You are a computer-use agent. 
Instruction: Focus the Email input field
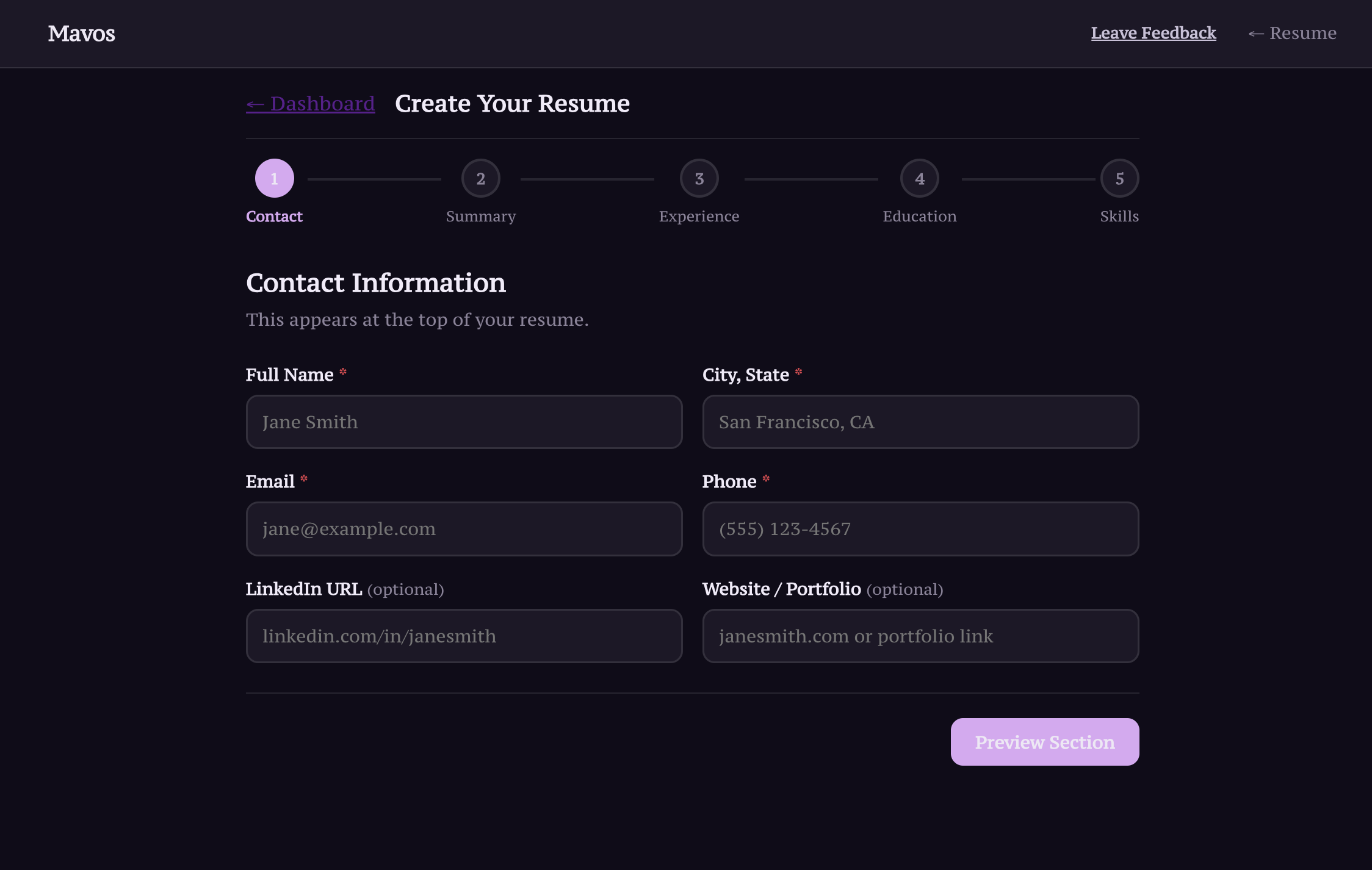[x=464, y=528]
